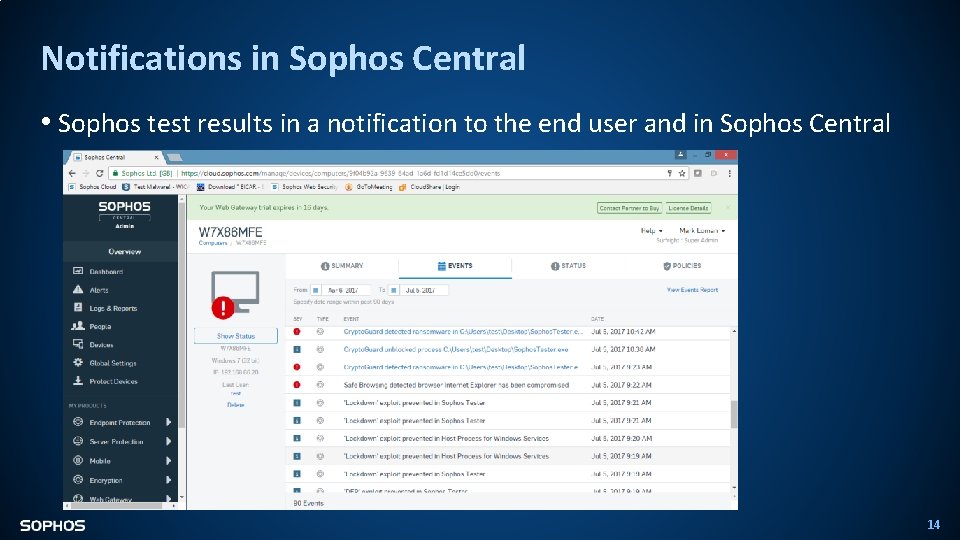Expand the Endpoint Protection submenu arrow
Screen dimensions: 960x540
click(168, 422)
